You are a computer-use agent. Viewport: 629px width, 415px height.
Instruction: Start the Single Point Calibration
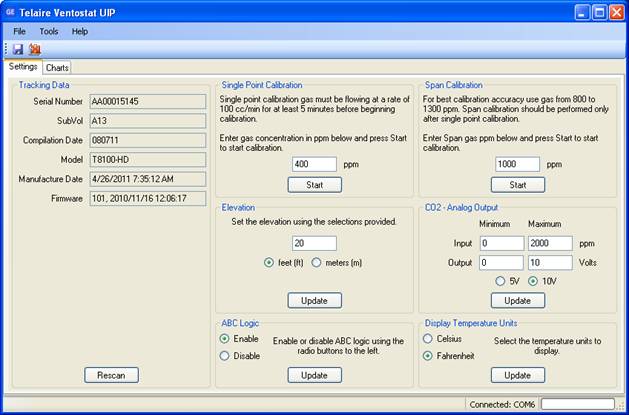coord(315,185)
